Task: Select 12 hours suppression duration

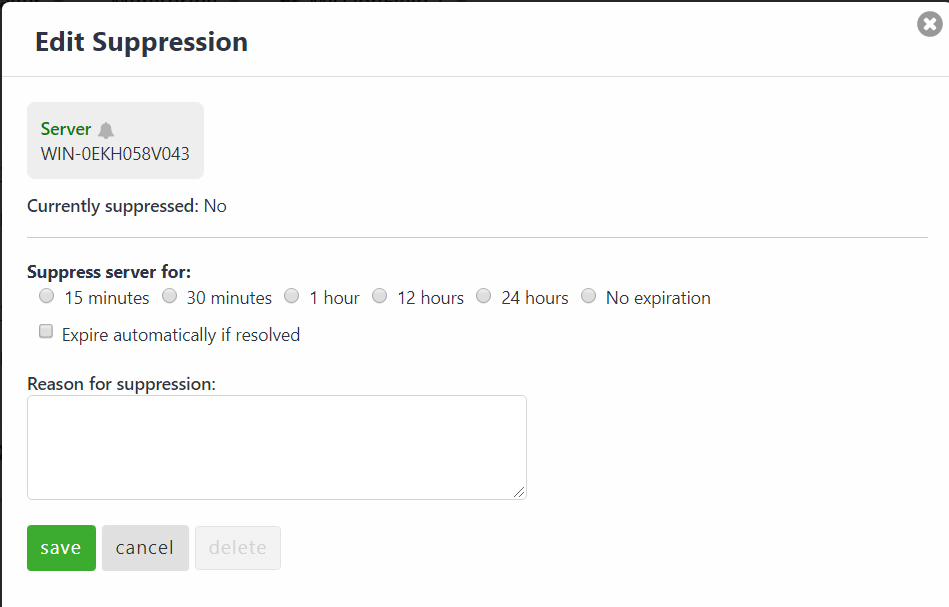Action: 379,296
